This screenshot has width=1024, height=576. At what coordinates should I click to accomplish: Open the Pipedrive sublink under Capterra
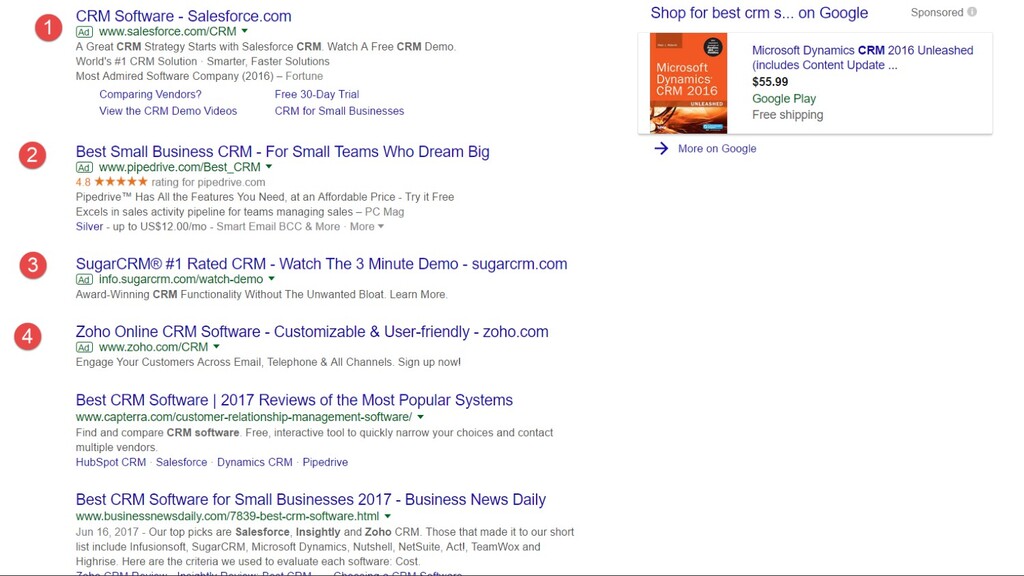pyautogui.click(x=325, y=462)
